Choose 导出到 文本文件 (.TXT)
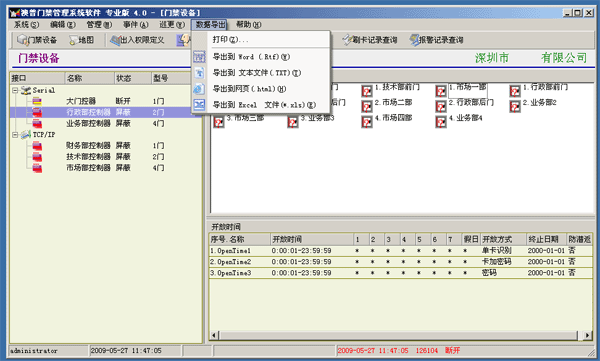The image size is (600, 361). (261, 73)
